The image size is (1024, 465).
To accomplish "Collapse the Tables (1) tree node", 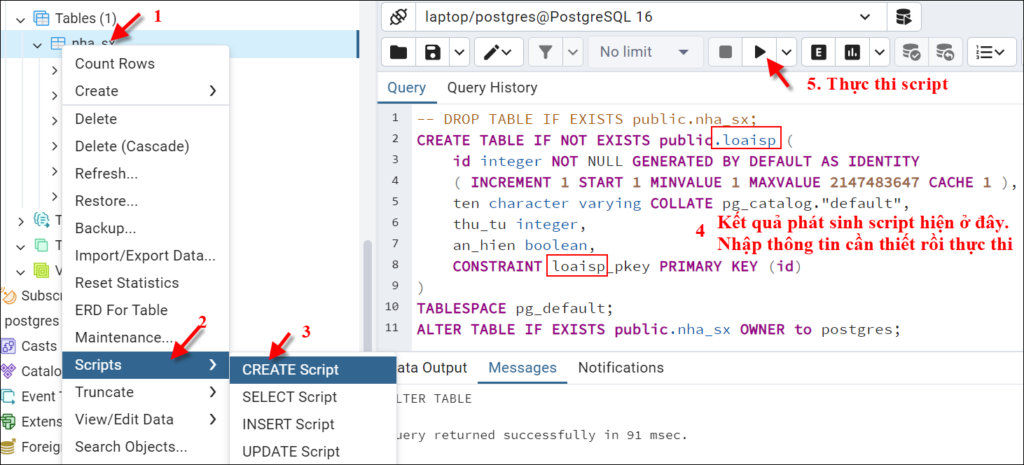I will (x=20, y=18).
